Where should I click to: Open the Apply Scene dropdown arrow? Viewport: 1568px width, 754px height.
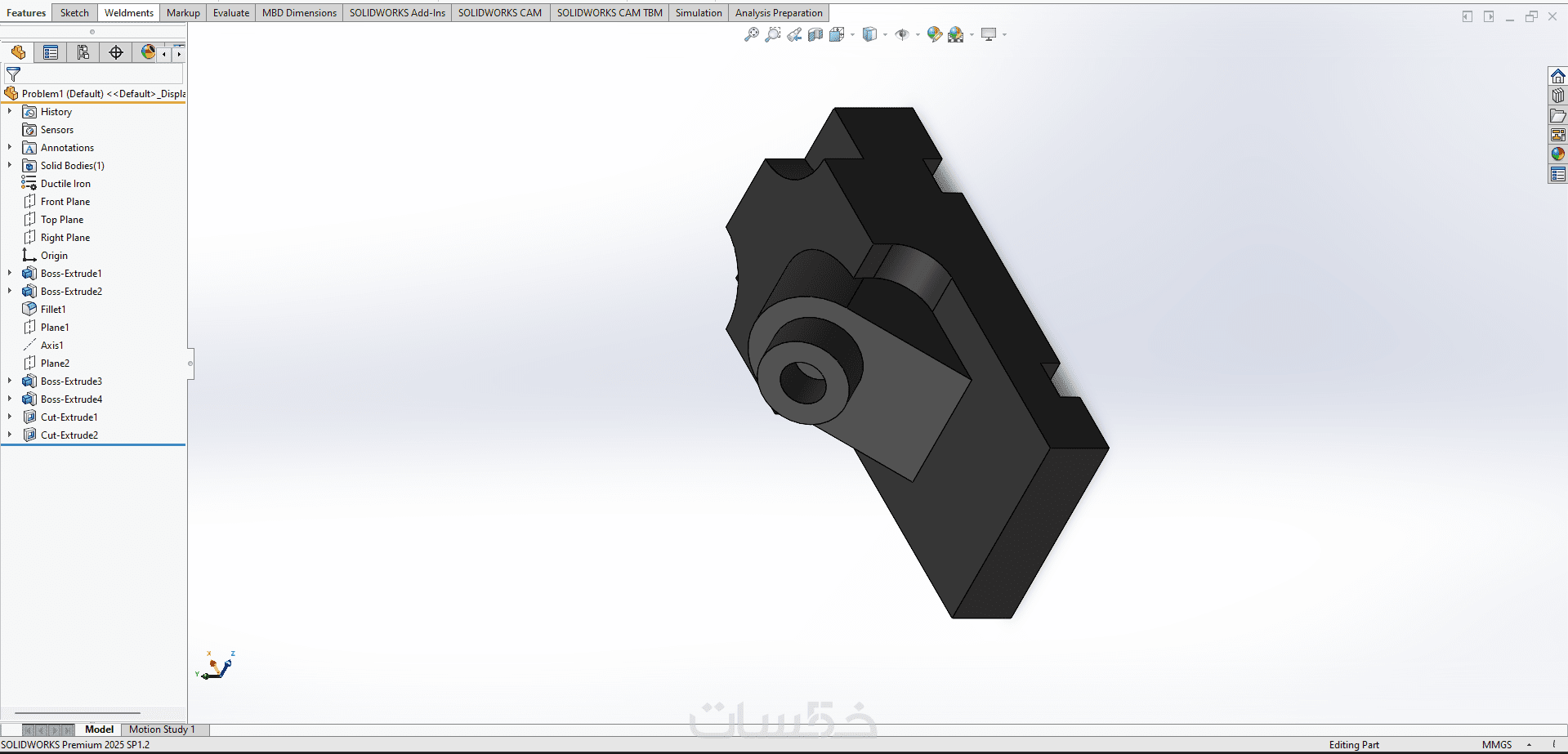[x=972, y=34]
